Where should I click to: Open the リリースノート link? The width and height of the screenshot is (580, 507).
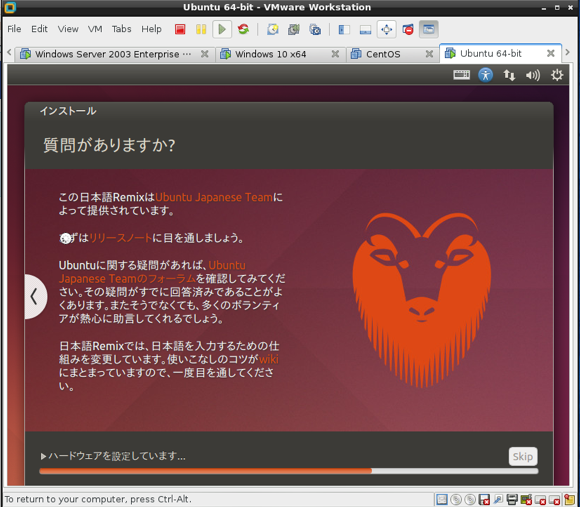tap(121, 238)
